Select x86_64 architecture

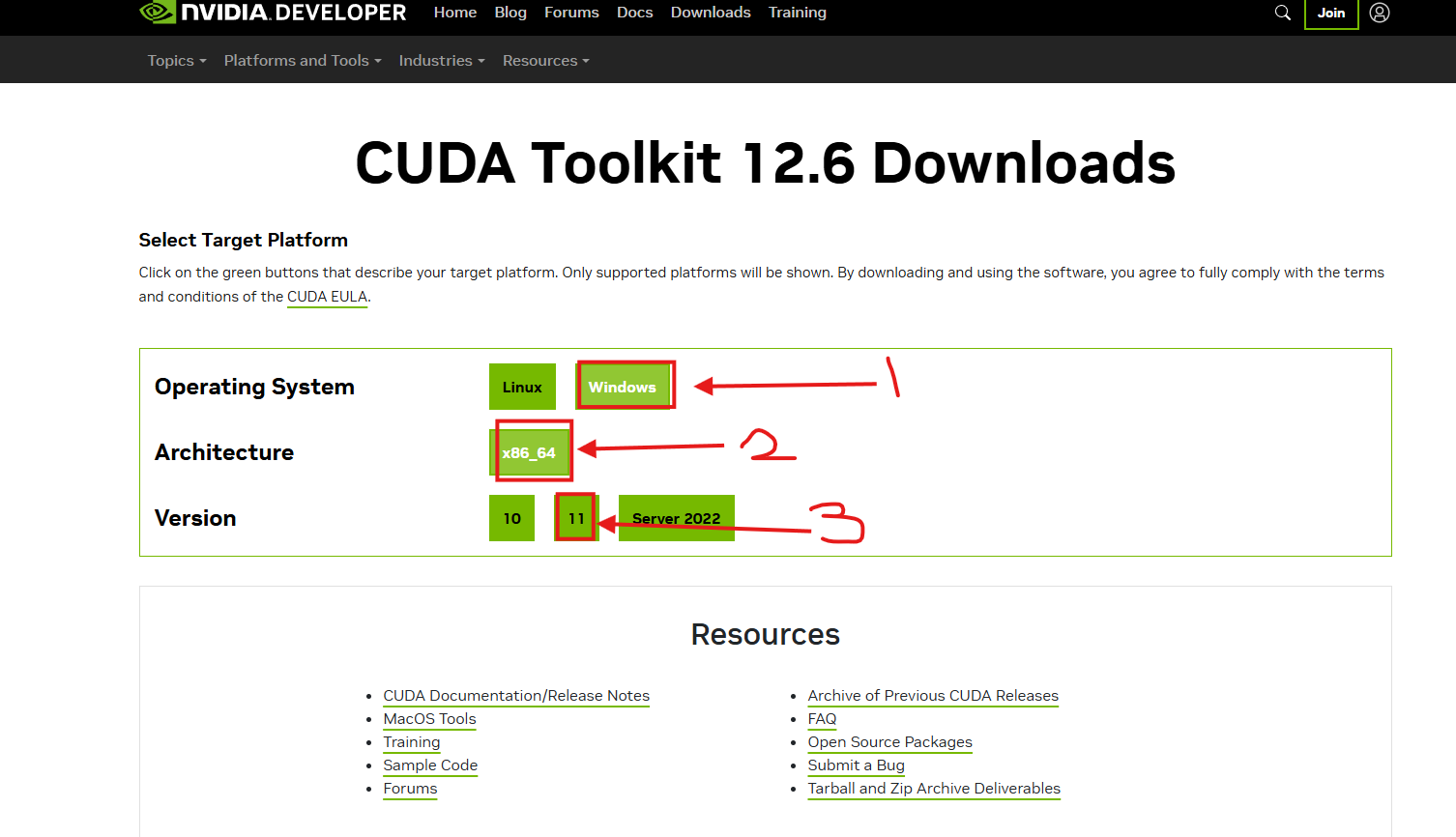tap(529, 452)
